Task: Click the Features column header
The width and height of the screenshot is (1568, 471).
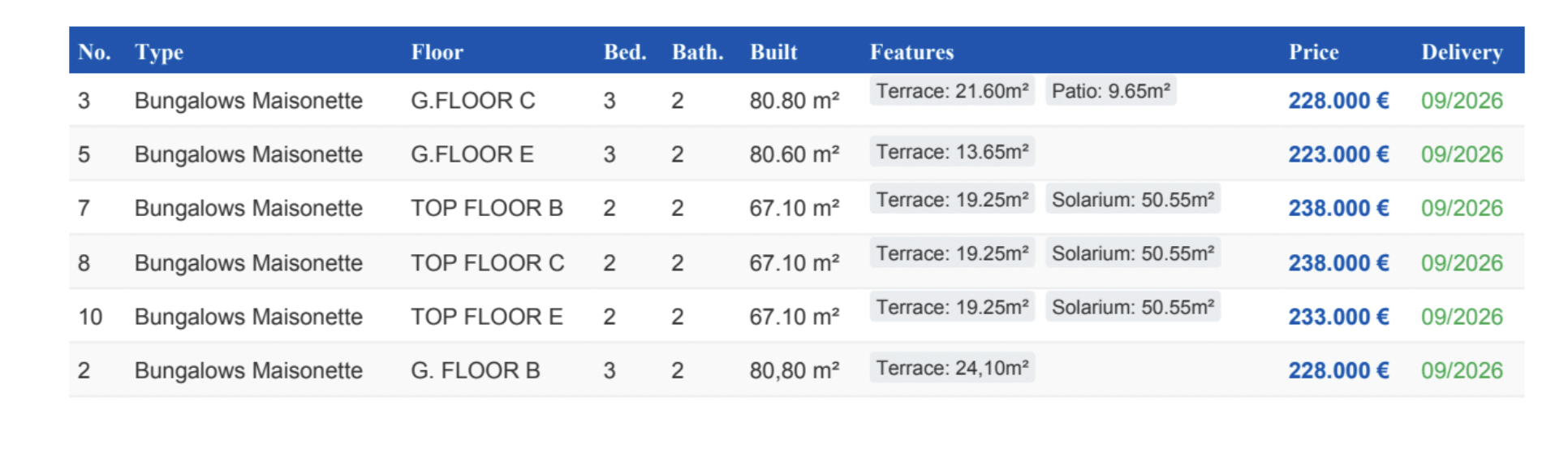Action: pyautogui.click(x=911, y=52)
